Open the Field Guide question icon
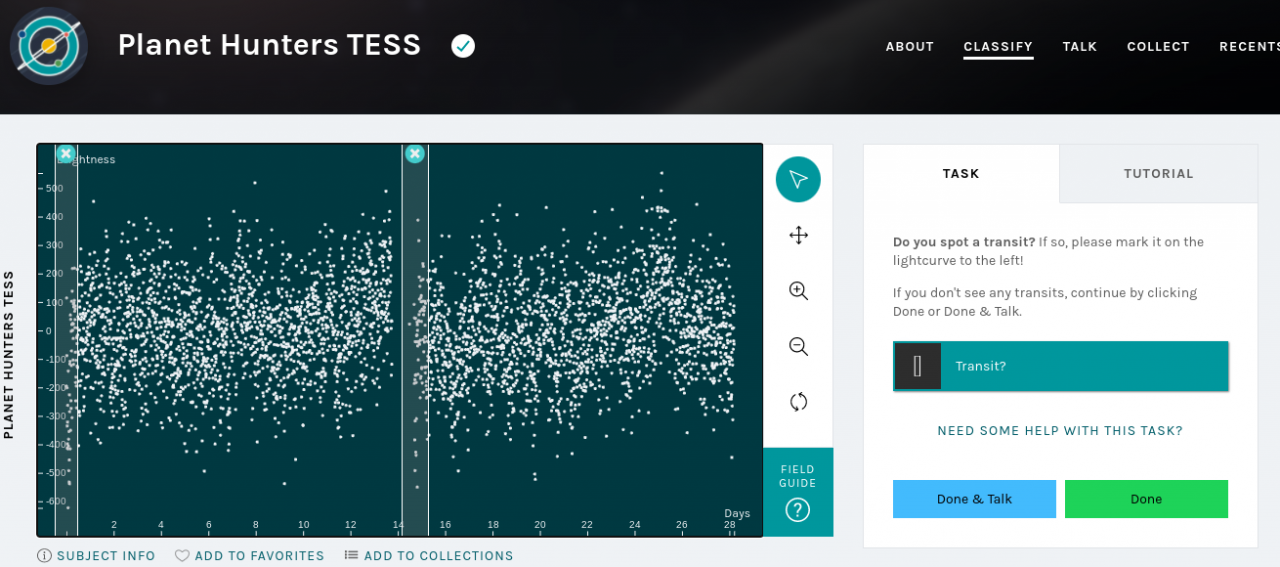Screen dimensions: 1280x567 (x=797, y=510)
